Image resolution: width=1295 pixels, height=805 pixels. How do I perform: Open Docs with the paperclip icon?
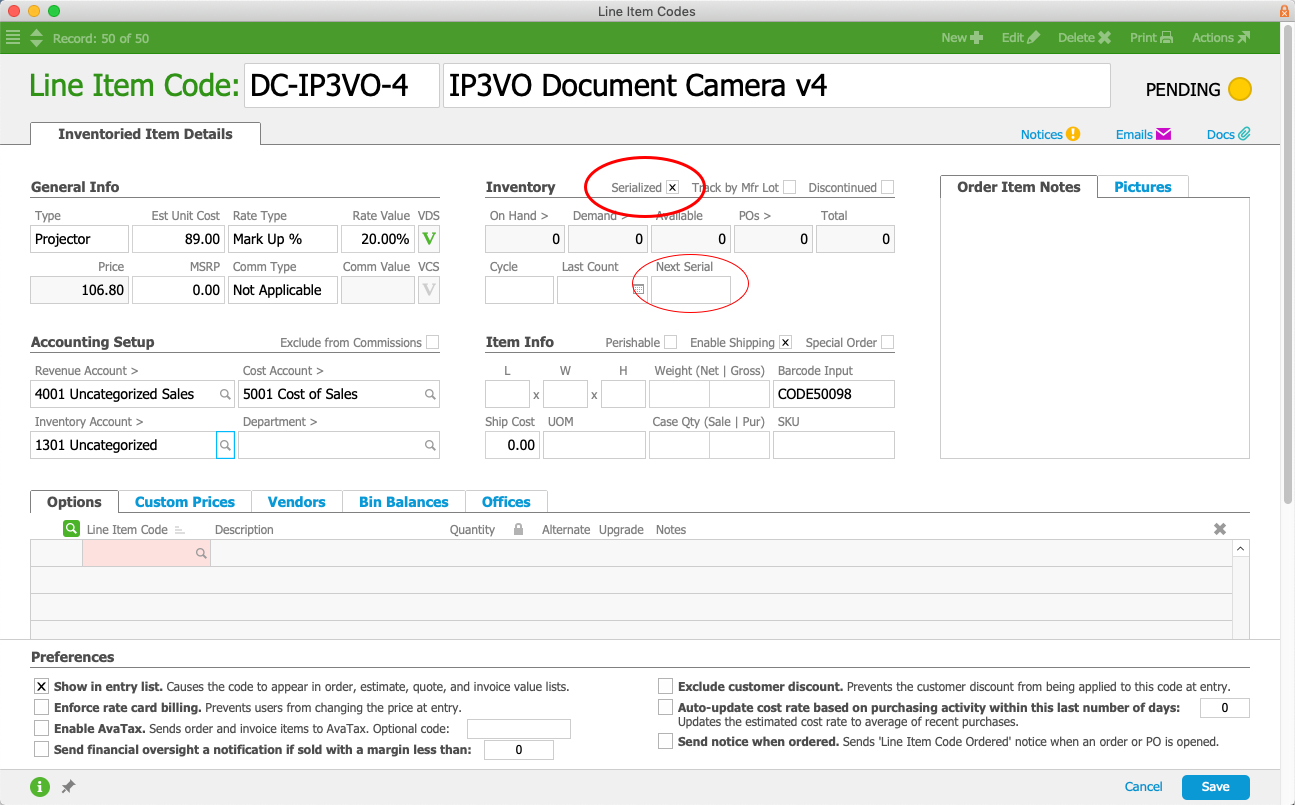tap(1229, 134)
